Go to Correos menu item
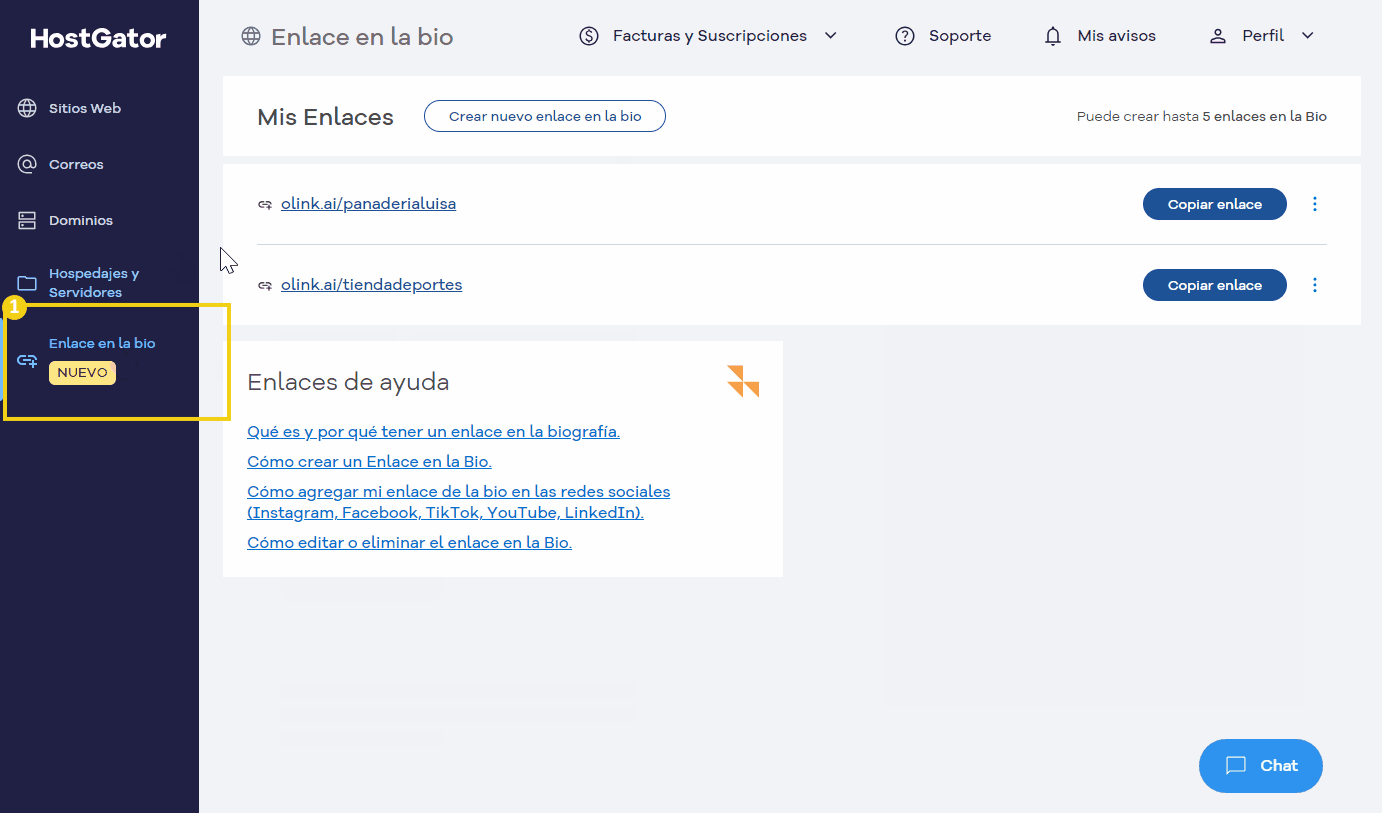Image resolution: width=1382 pixels, height=813 pixels. pyautogui.click(x=76, y=164)
